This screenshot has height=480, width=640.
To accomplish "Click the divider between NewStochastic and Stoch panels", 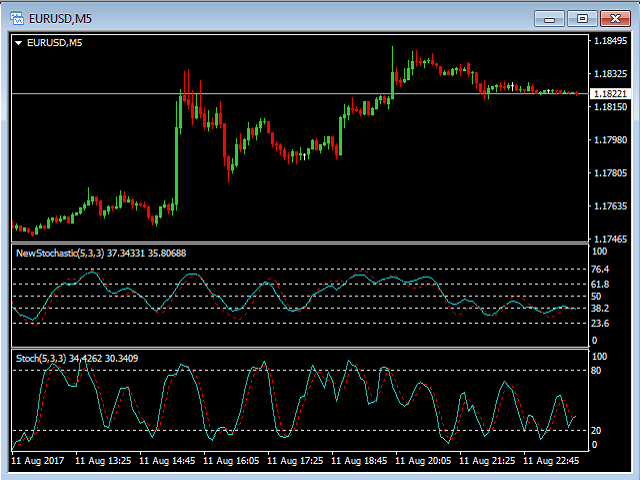I will click(x=300, y=347).
